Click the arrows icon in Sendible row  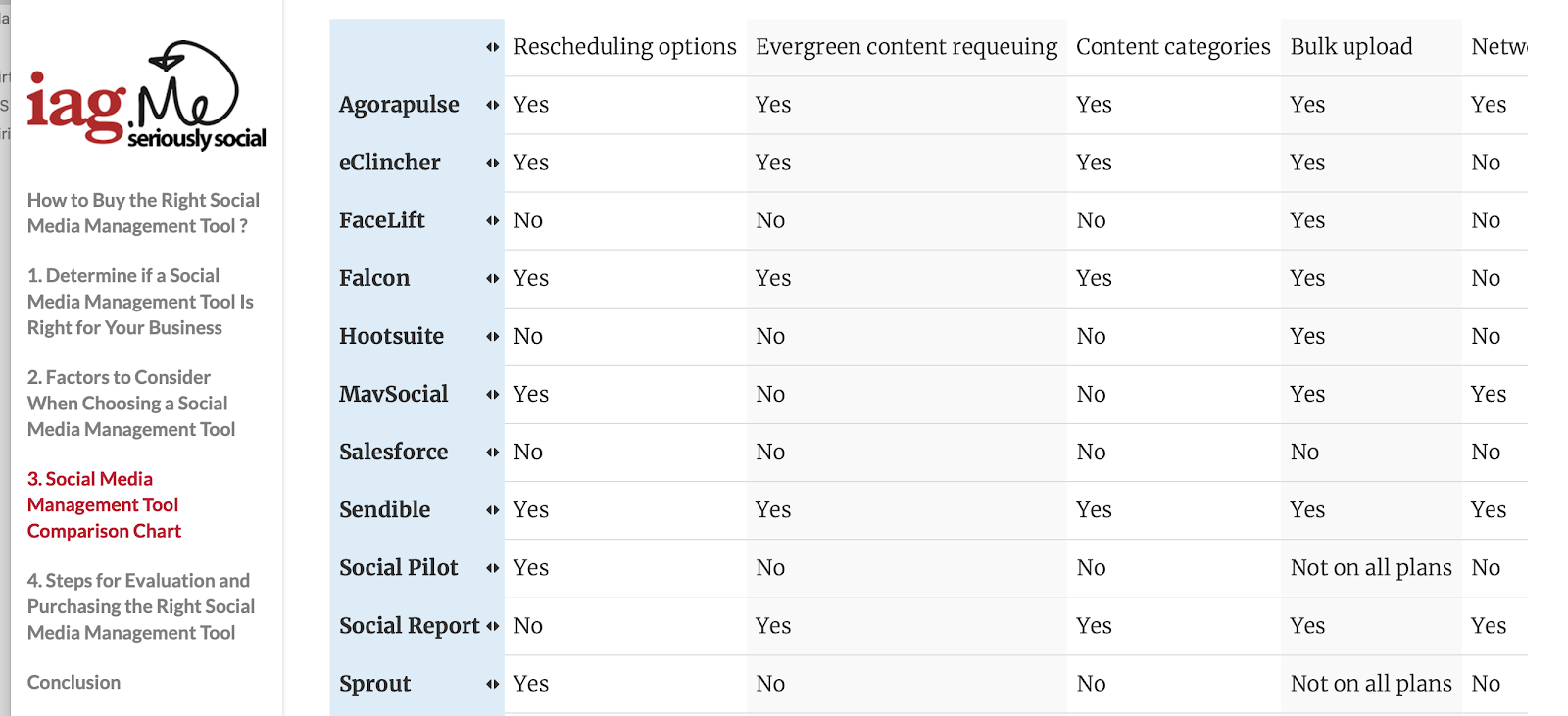click(x=492, y=509)
